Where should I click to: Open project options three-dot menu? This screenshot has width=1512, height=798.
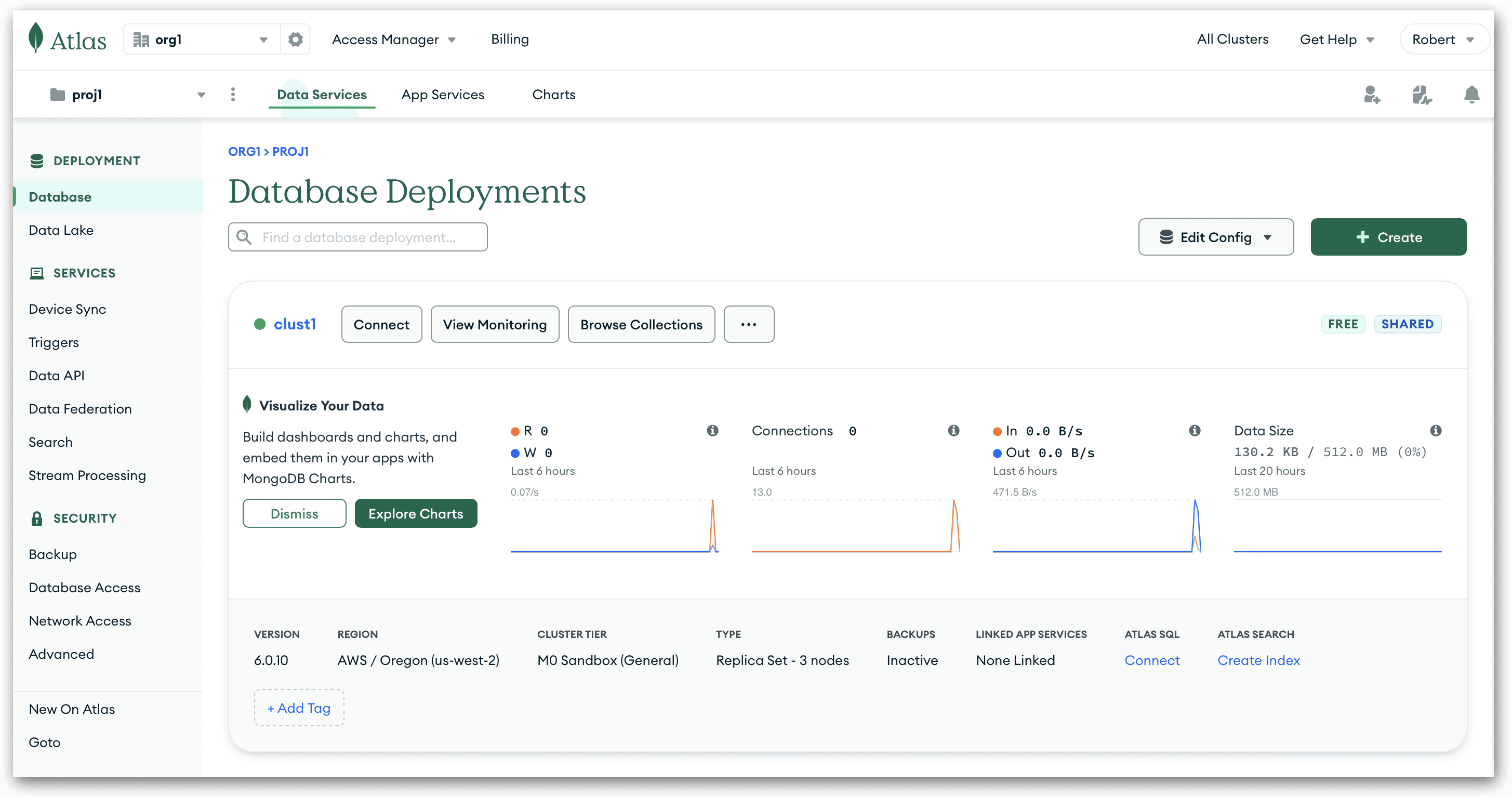[x=233, y=95]
